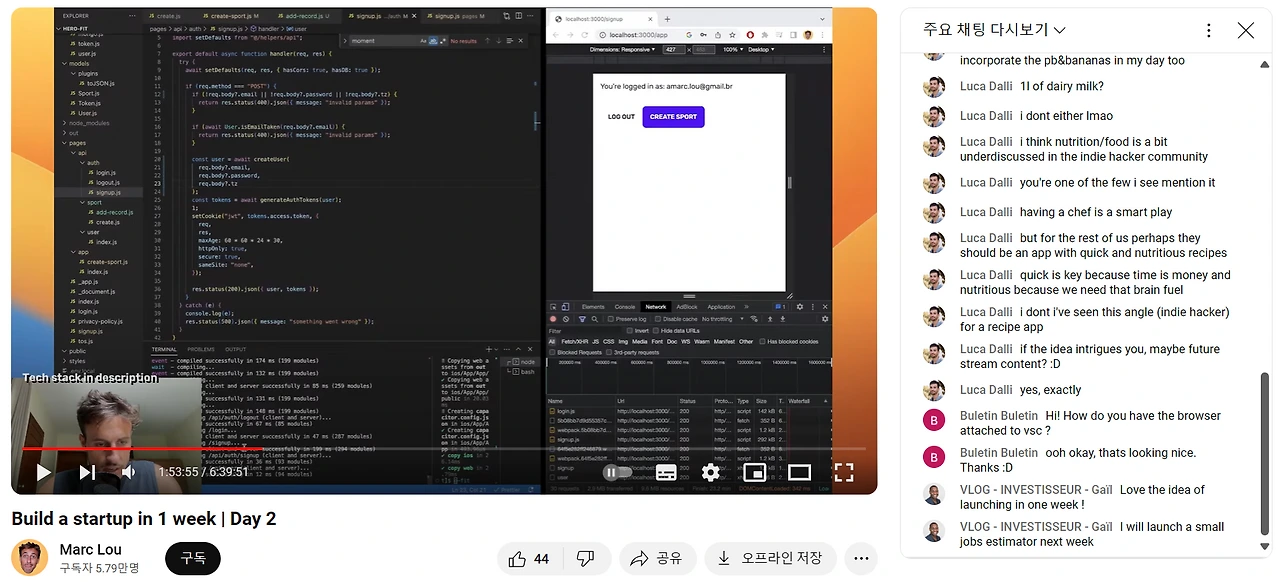Toggle the autoplay switch in player
The height and width of the screenshot is (582, 1280).
pyautogui.click(x=618, y=472)
